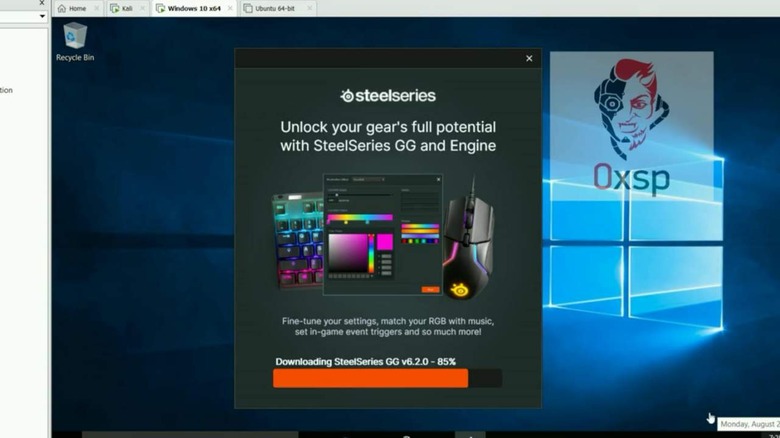780x438 pixels.
Task: Click the 0xsp logo image on desktop
Action: (631, 126)
